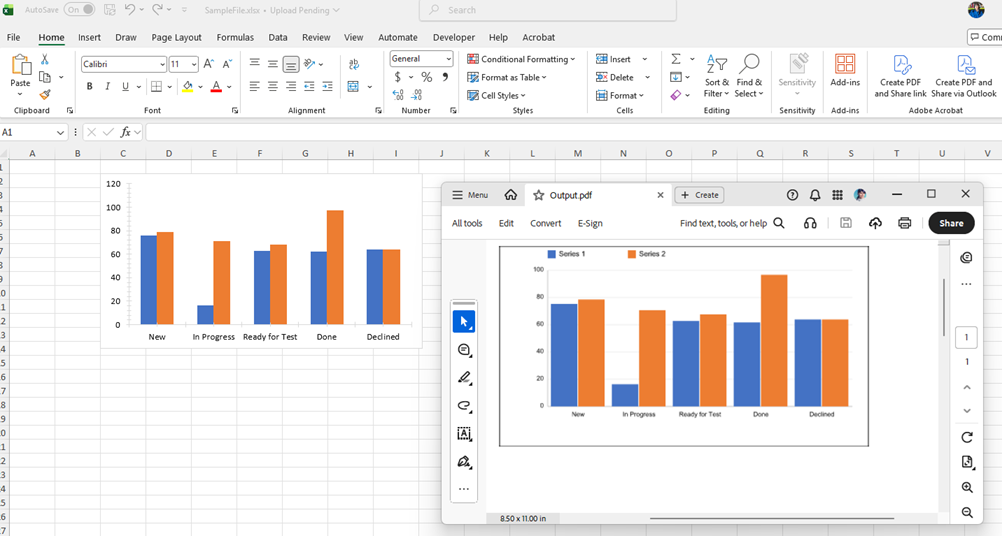This screenshot has width=1002, height=536.
Task: Open the Cell Styles dropdown
Action: (496, 96)
